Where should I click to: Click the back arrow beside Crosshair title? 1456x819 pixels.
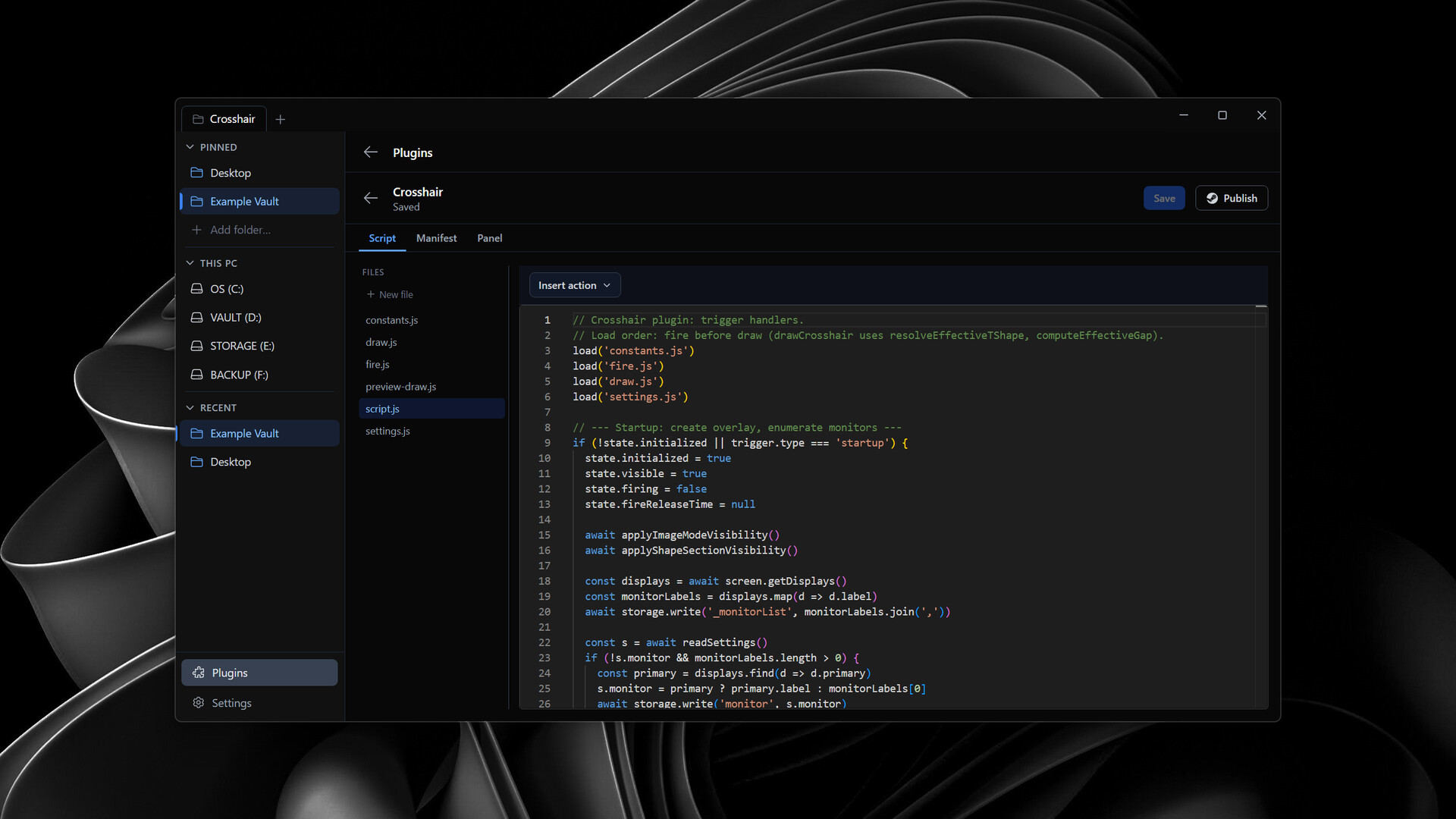click(x=371, y=198)
